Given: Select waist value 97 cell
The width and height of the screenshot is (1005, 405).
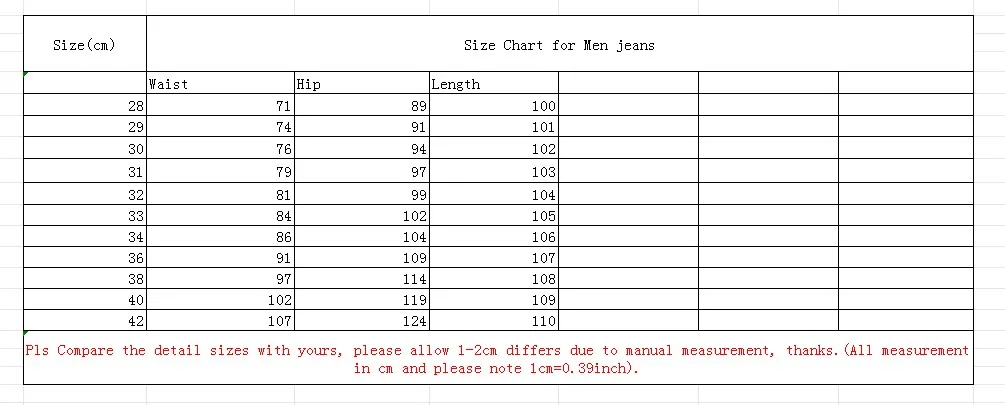Looking at the screenshot, I should (x=220, y=279).
